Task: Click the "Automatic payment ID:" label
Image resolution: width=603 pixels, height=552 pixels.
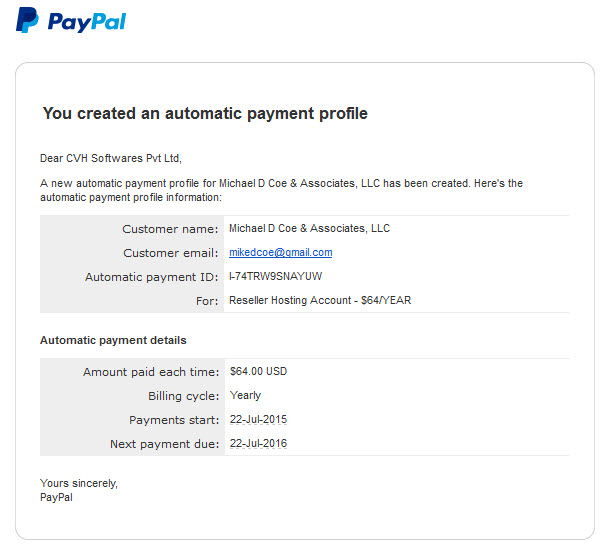Action: (x=152, y=277)
